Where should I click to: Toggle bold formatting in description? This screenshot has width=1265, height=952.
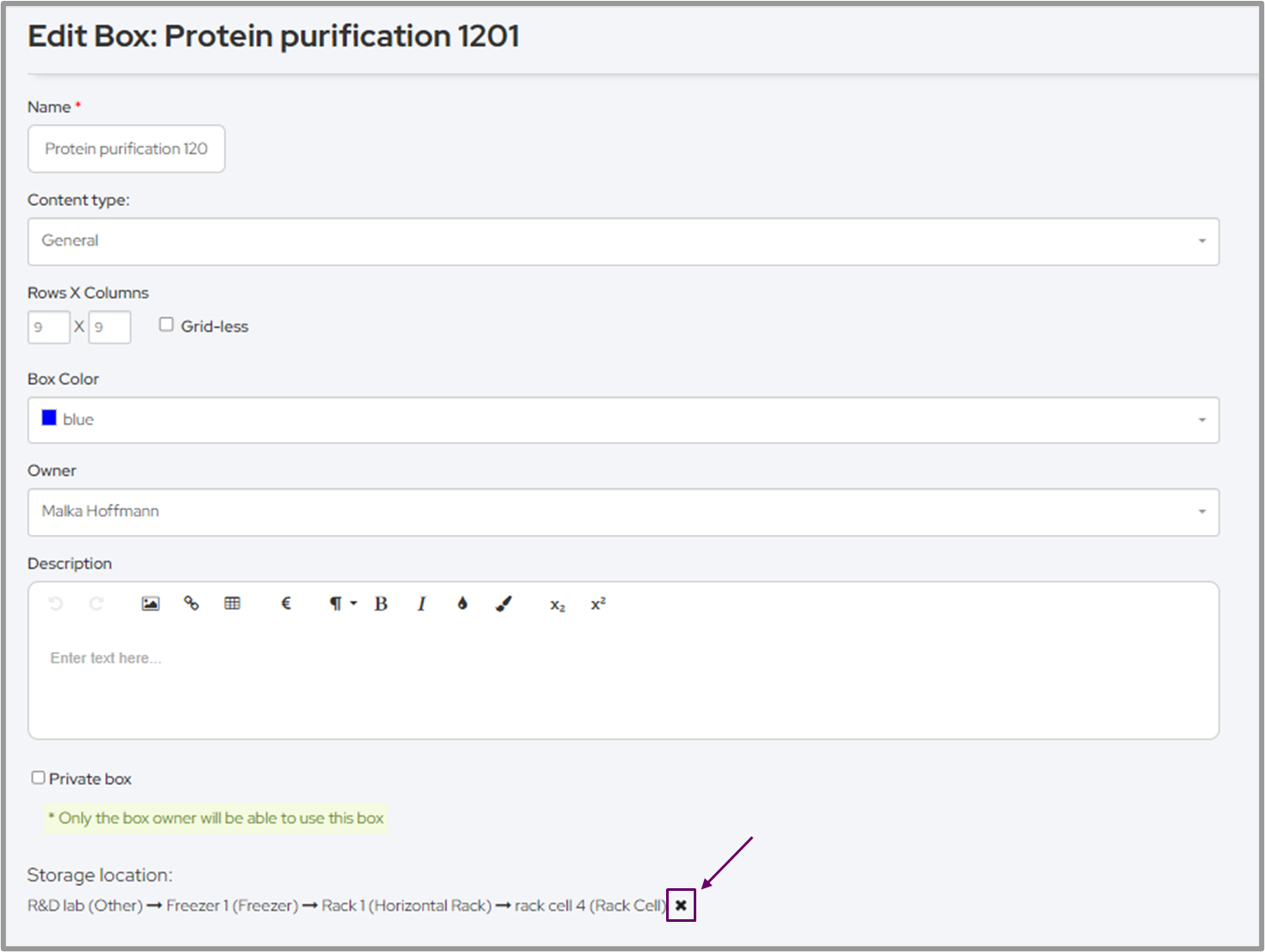point(381,604)
